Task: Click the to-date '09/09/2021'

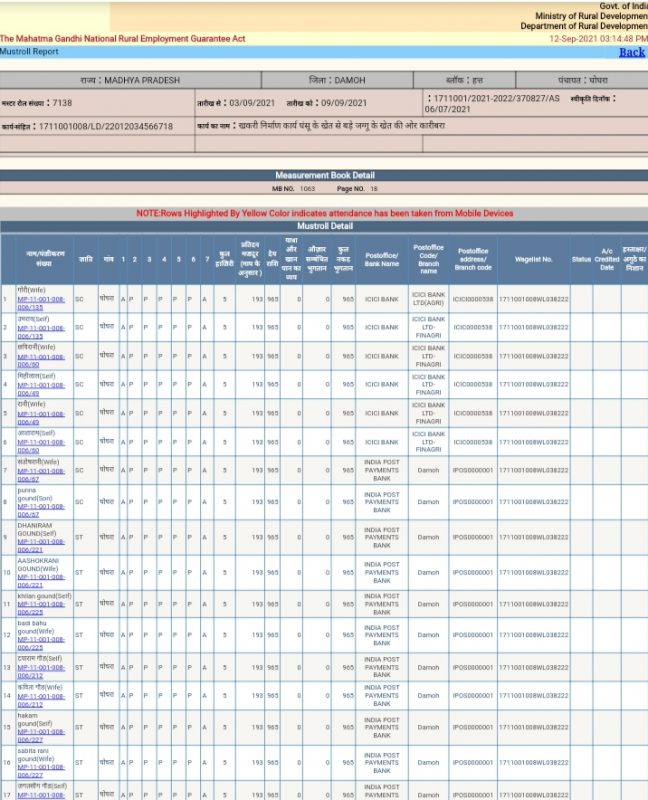Action: click(344, 103)
